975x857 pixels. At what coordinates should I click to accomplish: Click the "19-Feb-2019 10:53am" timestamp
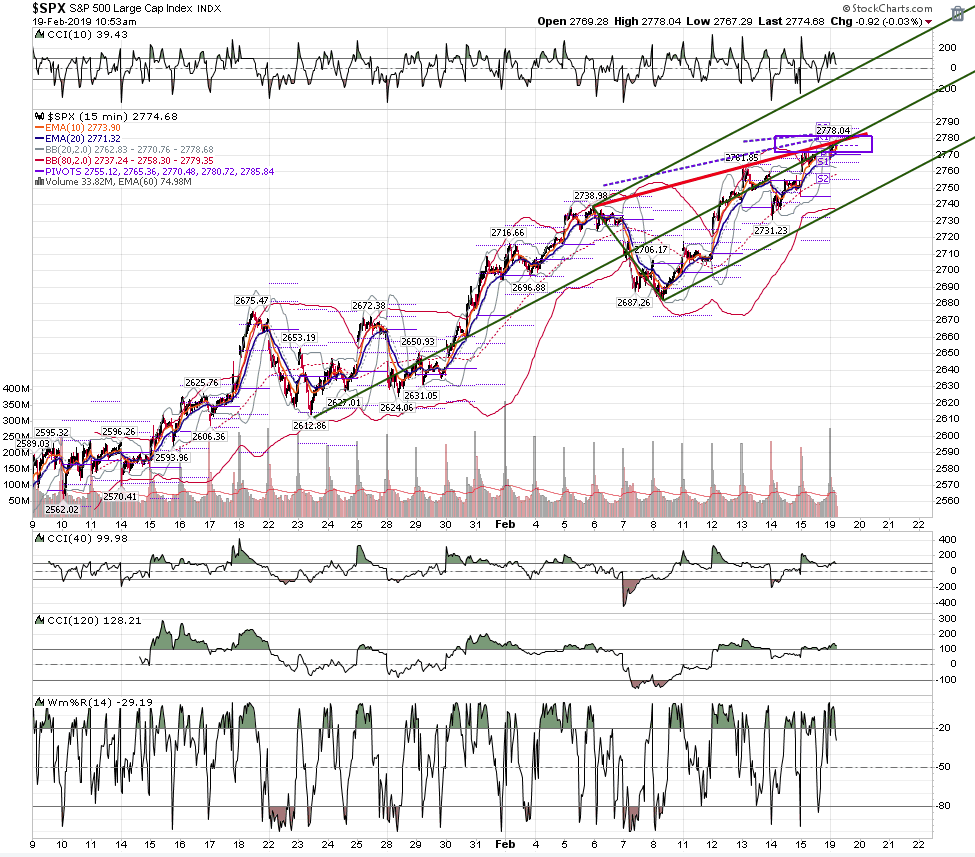pos(85,22)
